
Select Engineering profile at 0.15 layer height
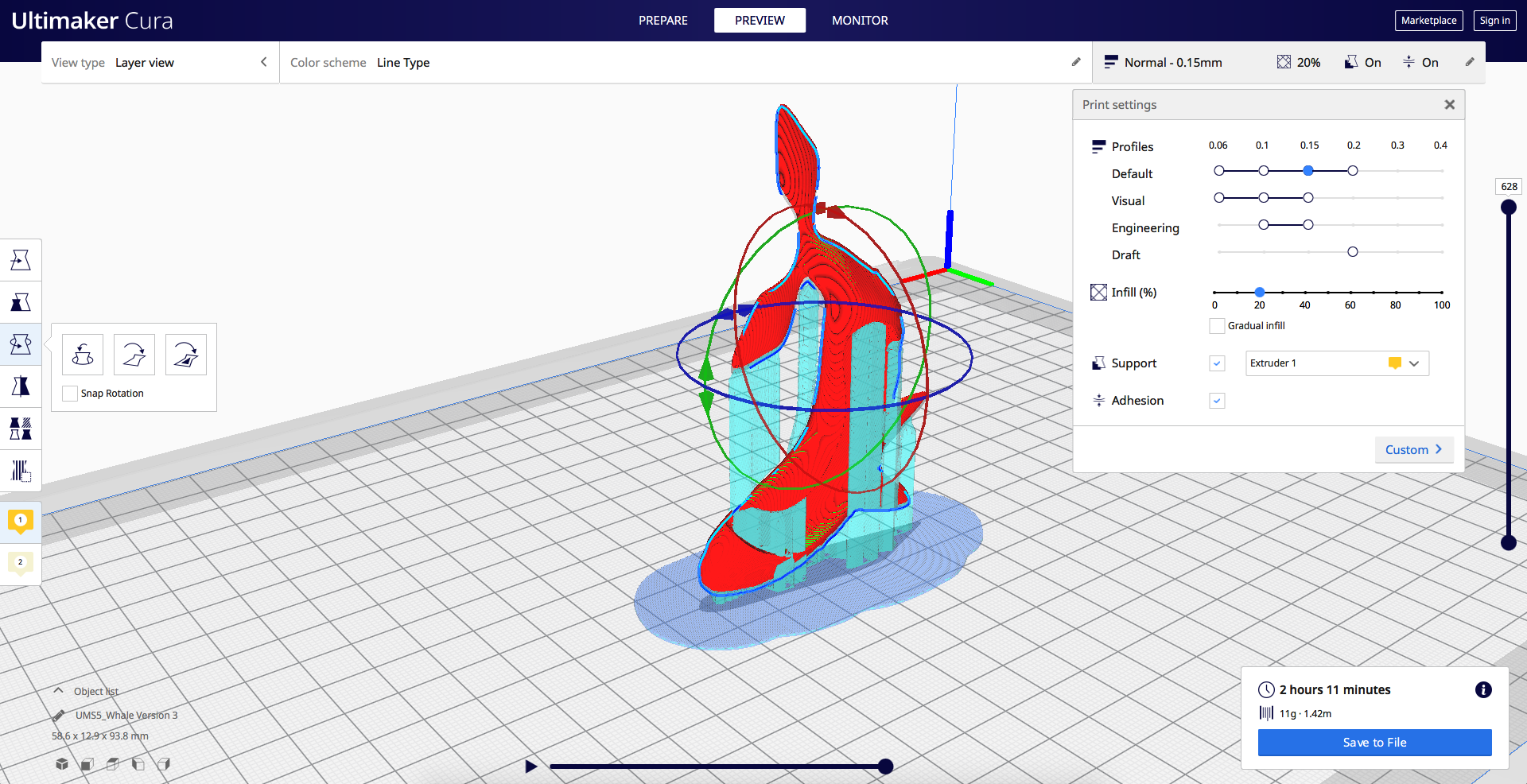coord(1308,225)
